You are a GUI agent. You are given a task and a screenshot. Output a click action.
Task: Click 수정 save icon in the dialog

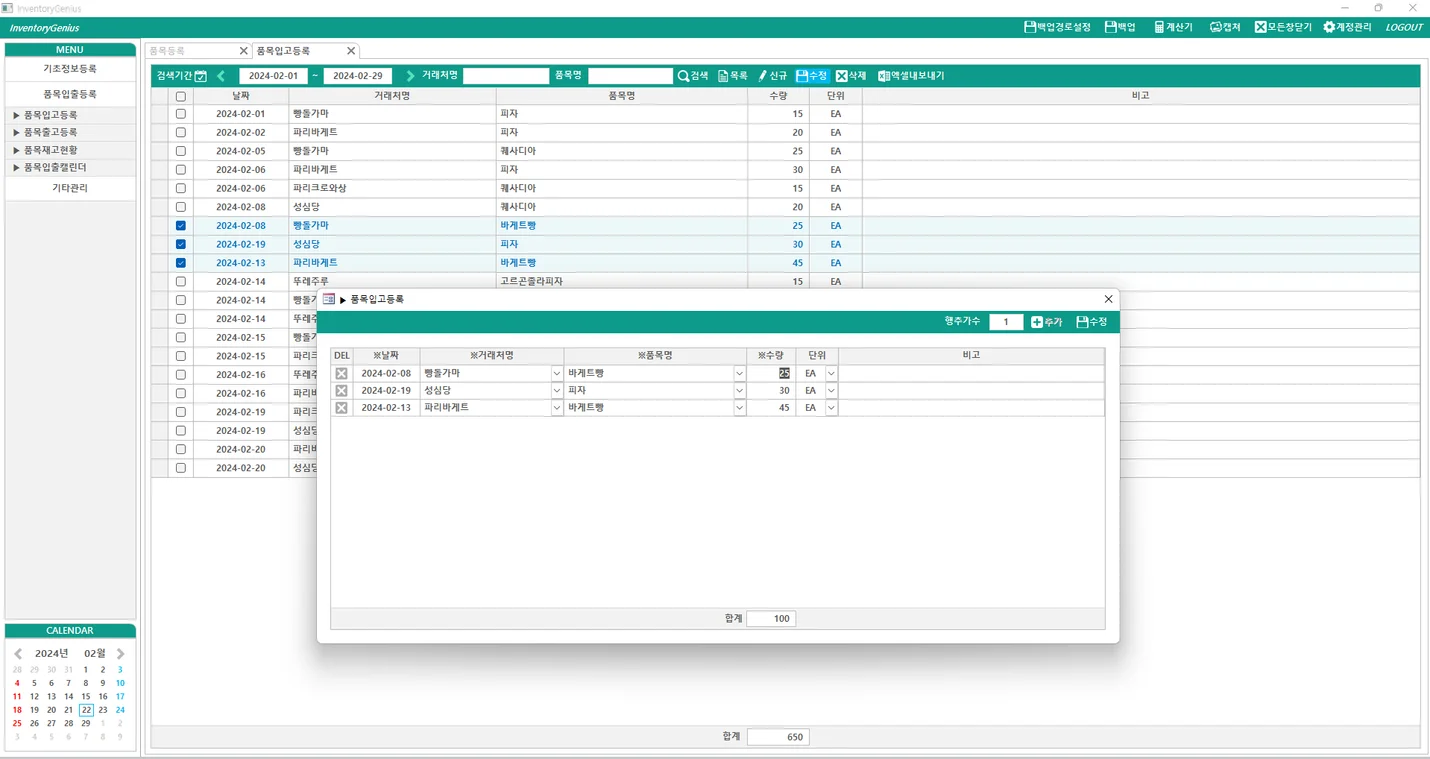click(1091, 322)
